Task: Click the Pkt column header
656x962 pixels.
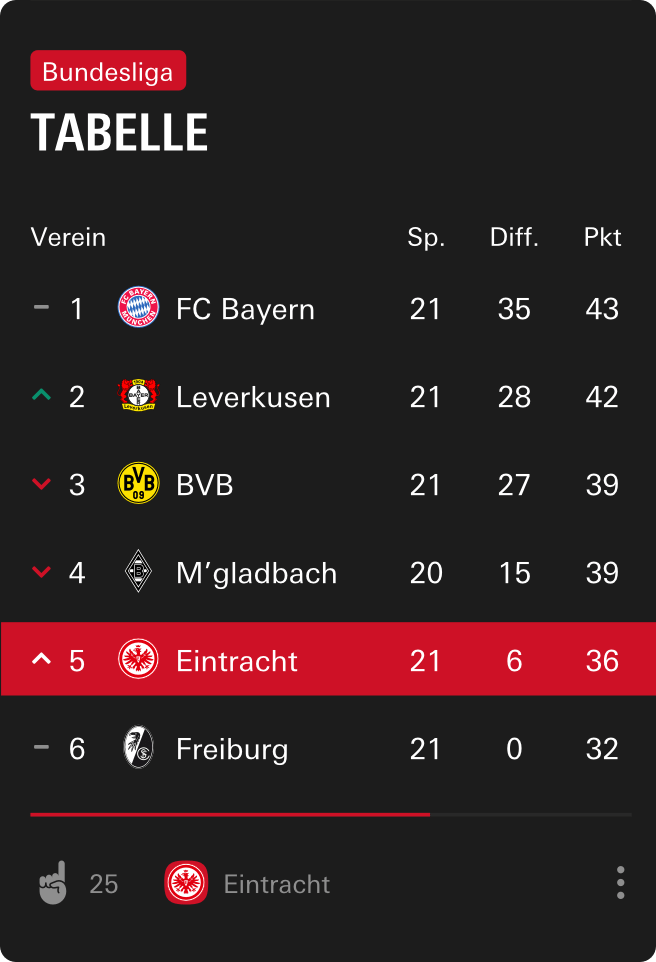Action: 603,237
